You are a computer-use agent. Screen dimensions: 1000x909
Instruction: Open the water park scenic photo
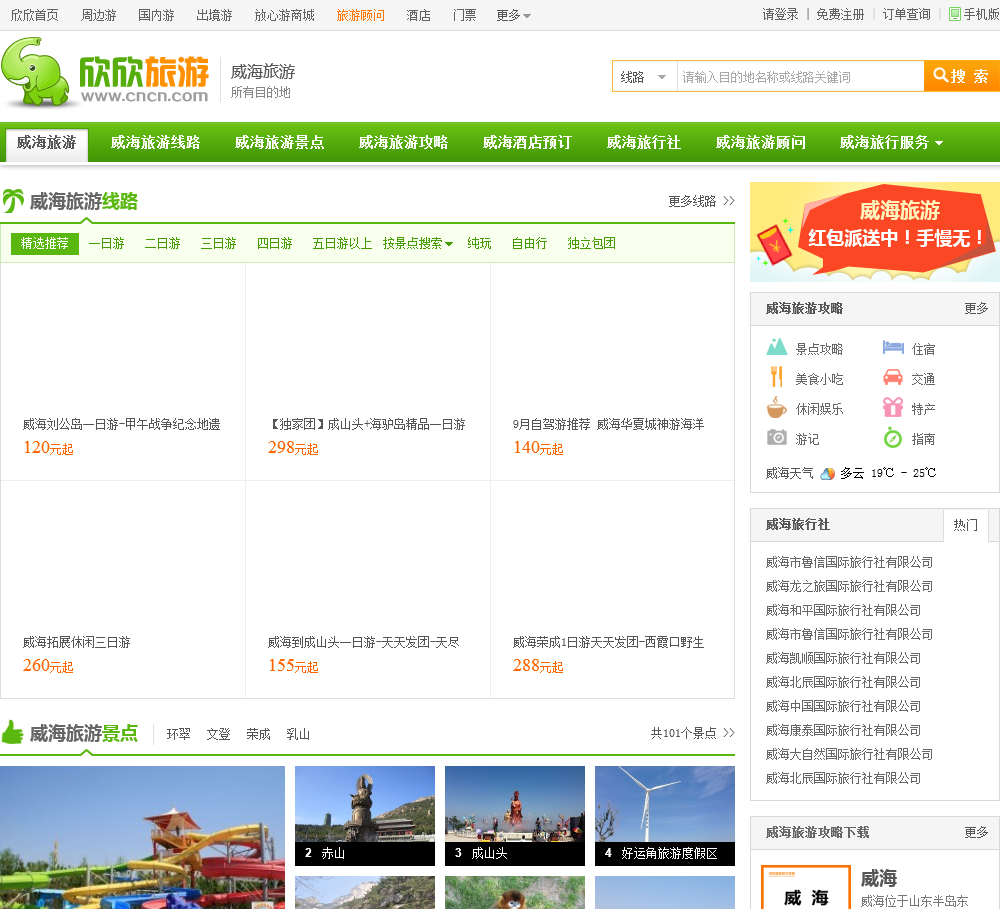(142, 837)
